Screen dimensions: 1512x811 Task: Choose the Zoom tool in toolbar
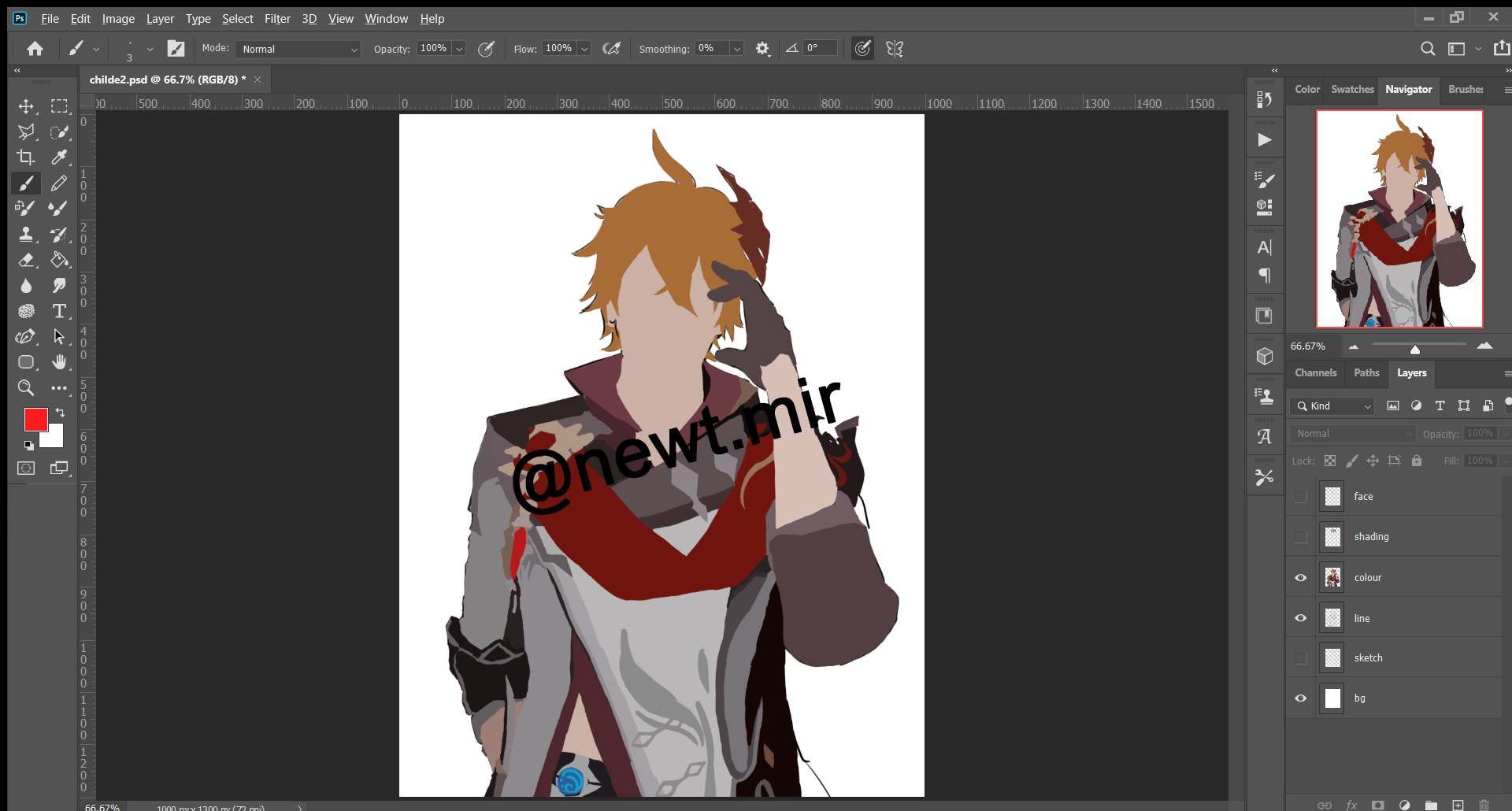pyautogui.click(x=26, y=387)
